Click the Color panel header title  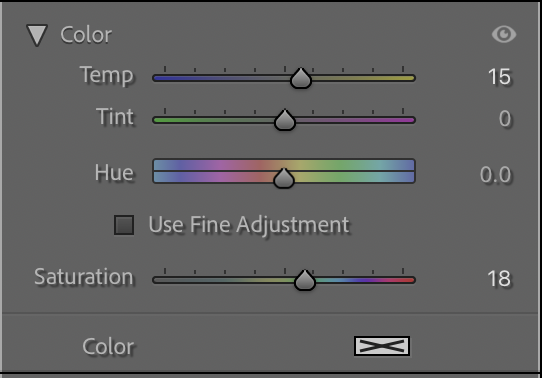pos(86,35)
